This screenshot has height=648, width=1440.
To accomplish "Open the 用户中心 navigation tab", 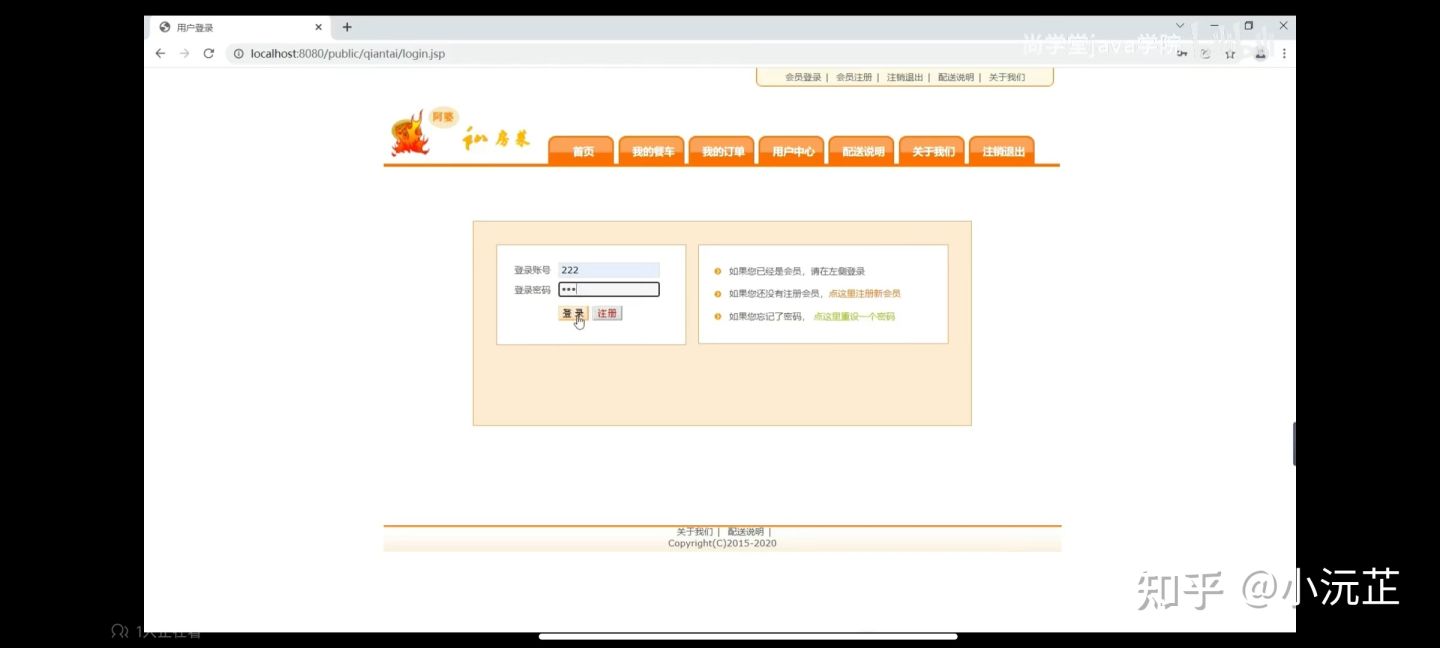I will coord(792,151).
